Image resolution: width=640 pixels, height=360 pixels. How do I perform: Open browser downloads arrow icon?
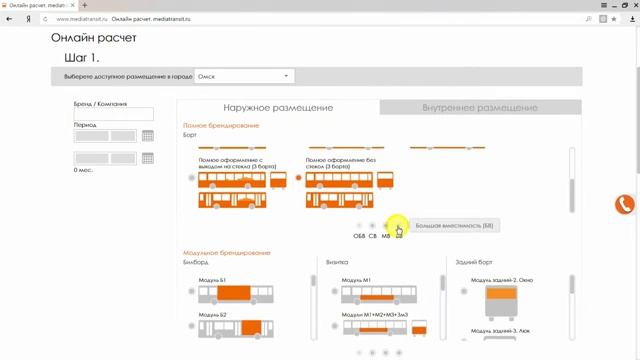632,19
